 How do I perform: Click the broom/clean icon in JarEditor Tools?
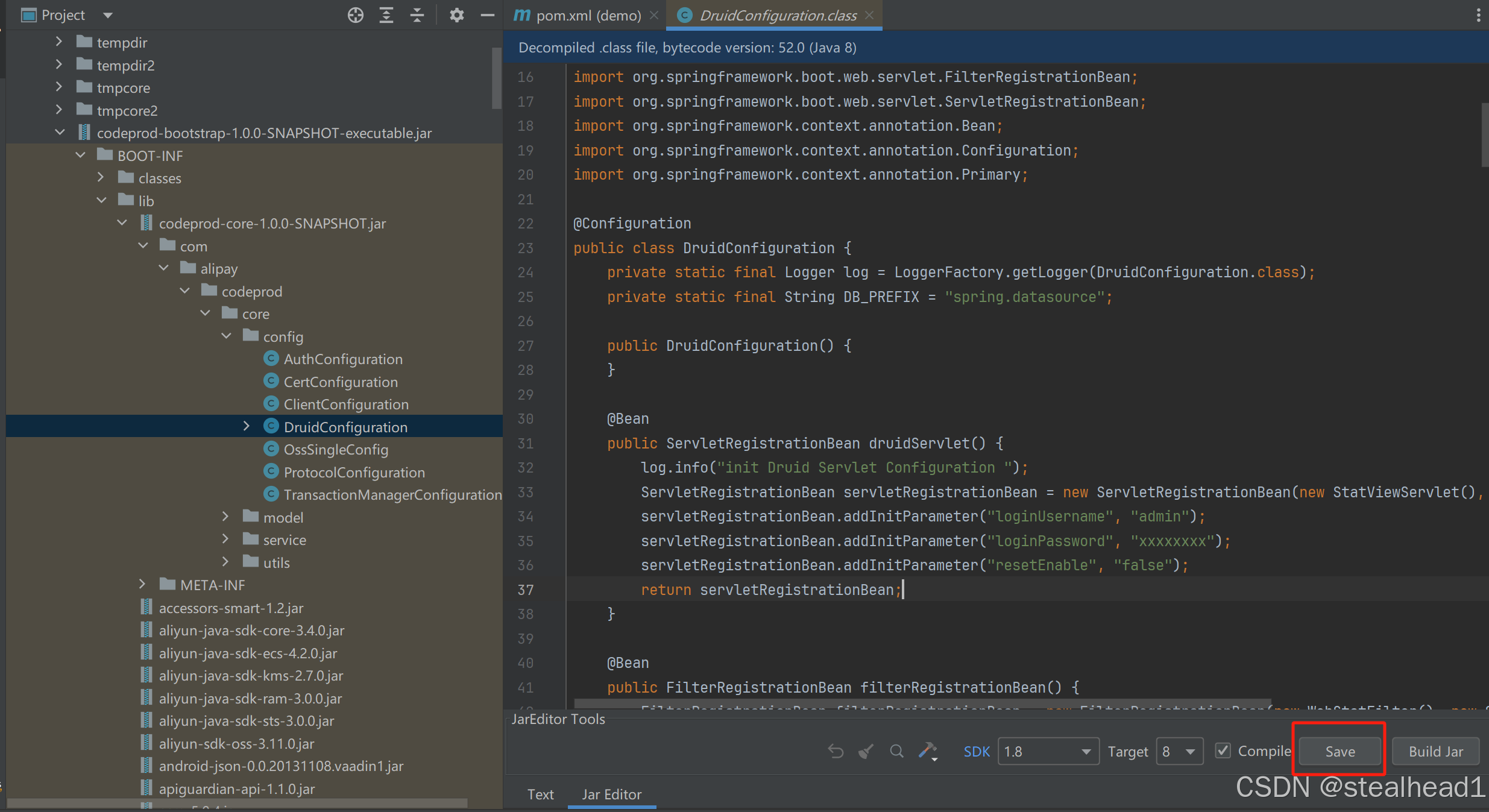point(866,751)
